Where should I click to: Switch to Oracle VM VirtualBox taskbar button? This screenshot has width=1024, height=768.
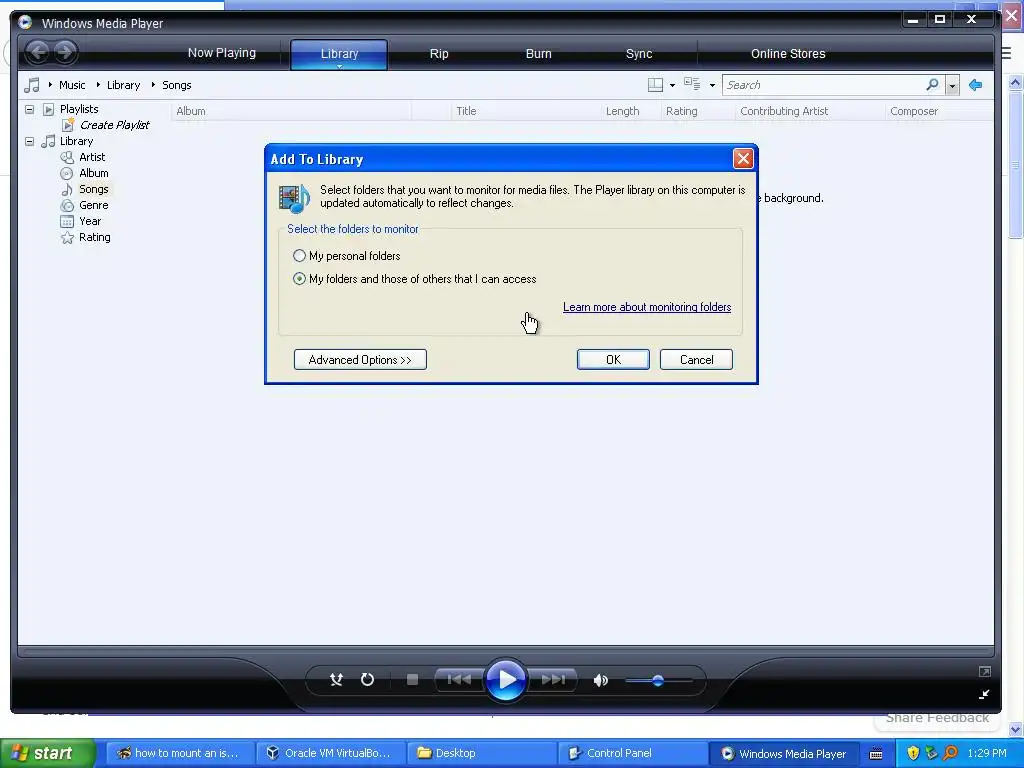[x=331, y=753]
